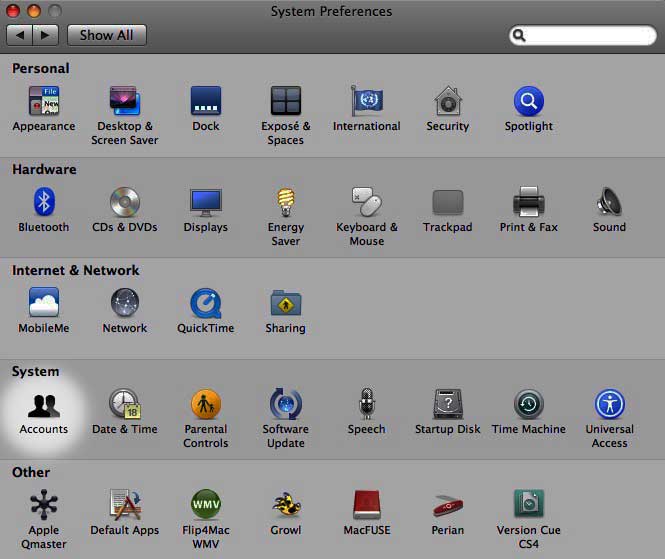The width and height of the screenshot is (665, 559).
Task: Close the System Preferences window
Action: [x=13, y=11]
